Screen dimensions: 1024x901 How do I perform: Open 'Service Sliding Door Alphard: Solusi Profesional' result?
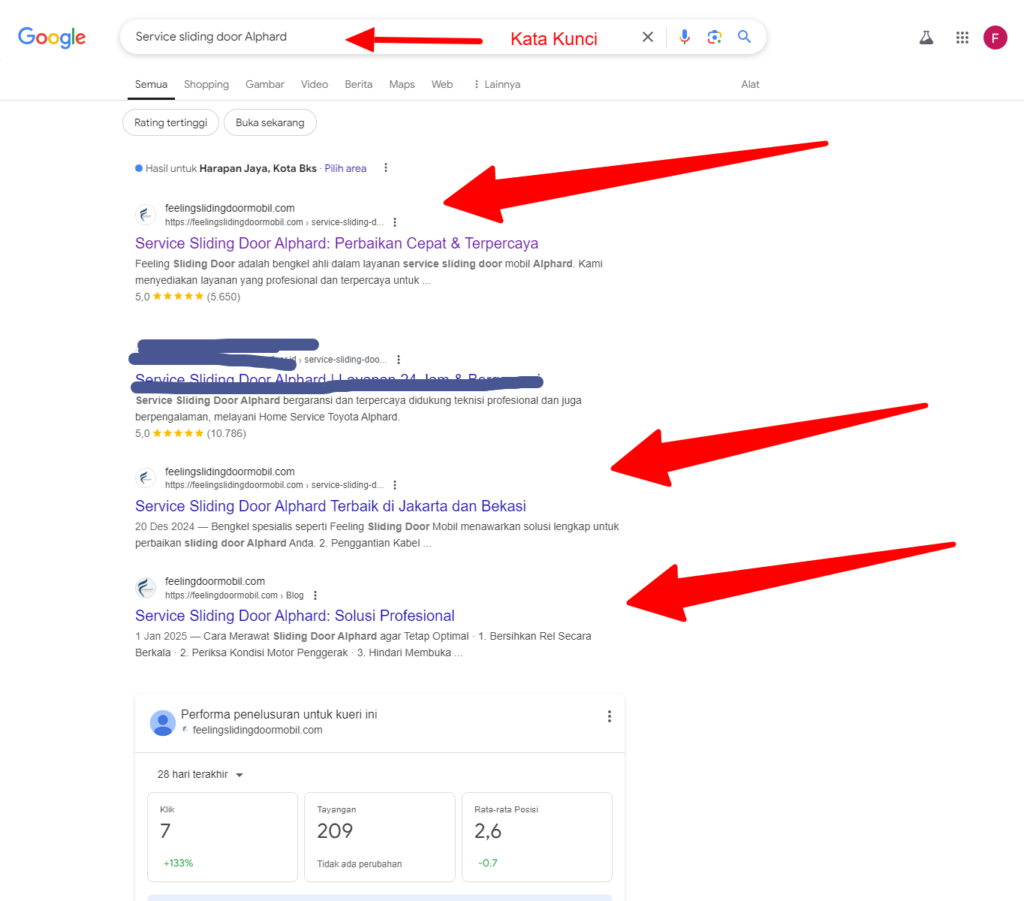(295, 616)
